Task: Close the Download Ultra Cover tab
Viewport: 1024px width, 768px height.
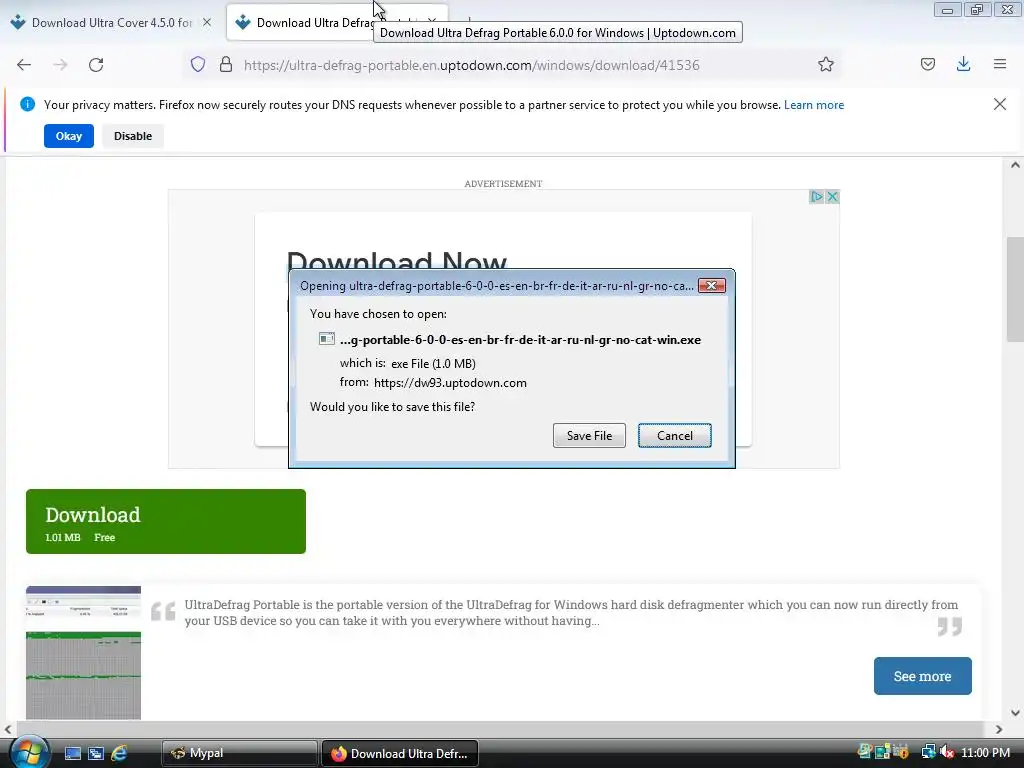Action: click(x=207, y=22)
